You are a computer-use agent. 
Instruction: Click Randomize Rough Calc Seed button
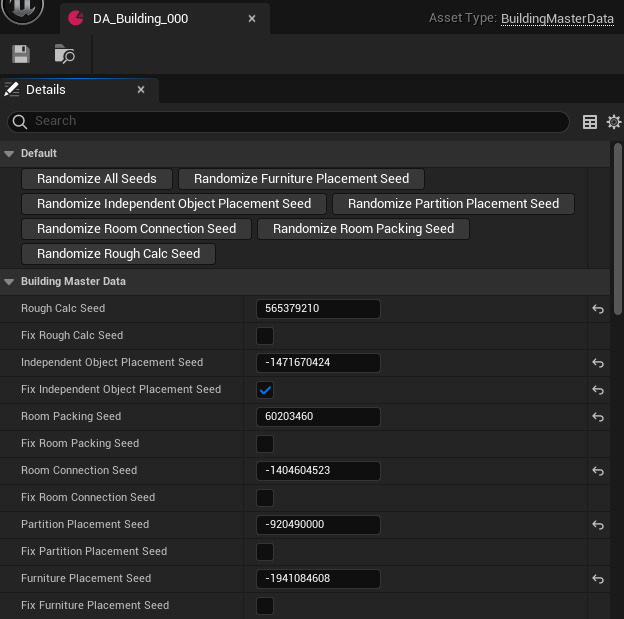point(119,254)
